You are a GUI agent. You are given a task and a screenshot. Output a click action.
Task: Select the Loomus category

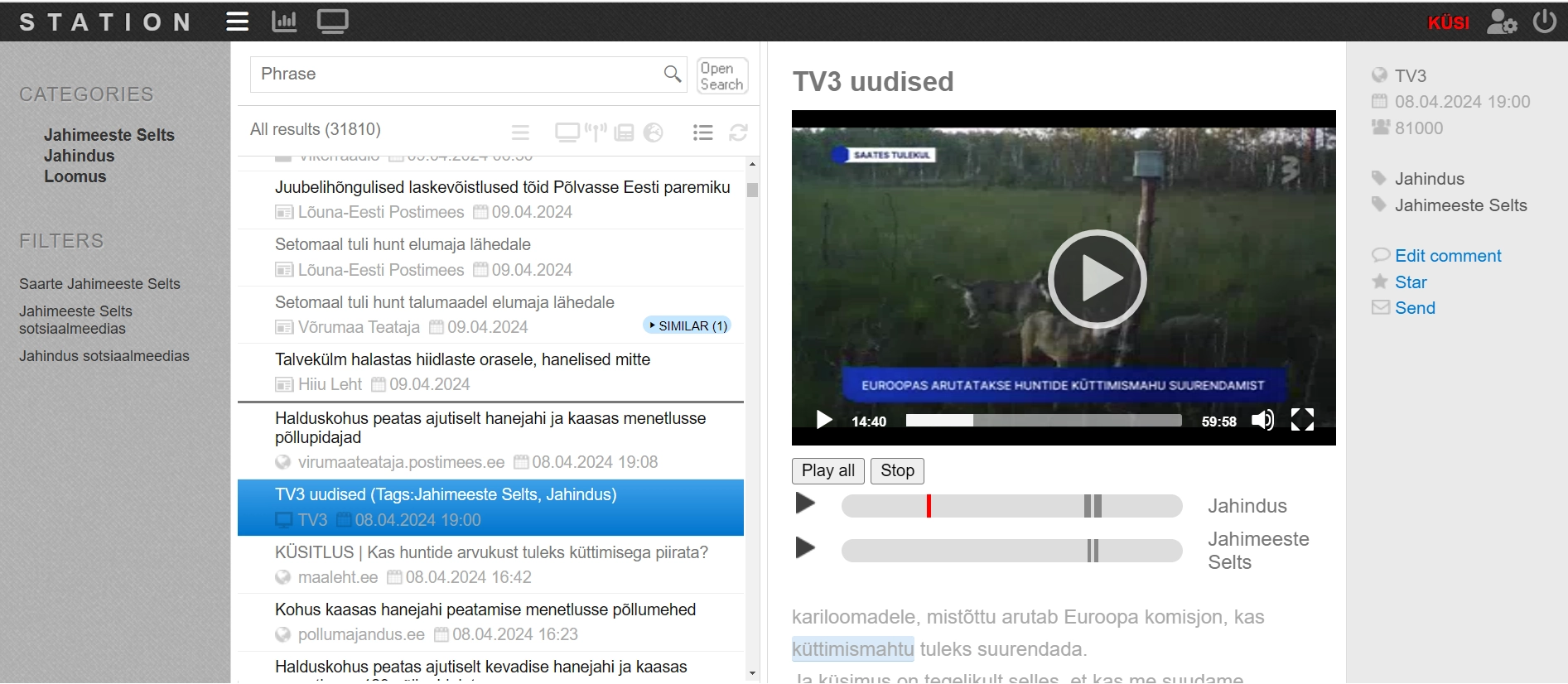click(75, 176)
